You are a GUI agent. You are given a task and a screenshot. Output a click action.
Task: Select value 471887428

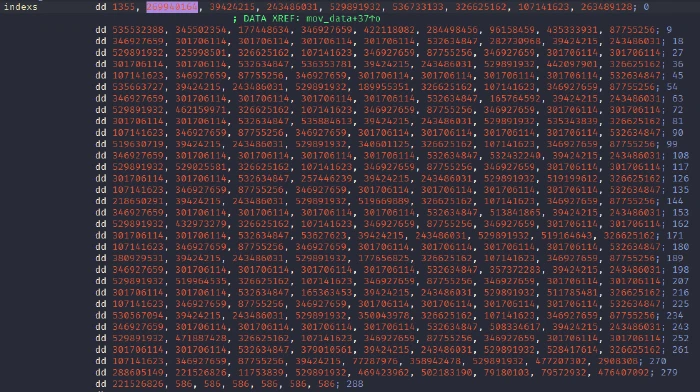(x=201, y=339)
